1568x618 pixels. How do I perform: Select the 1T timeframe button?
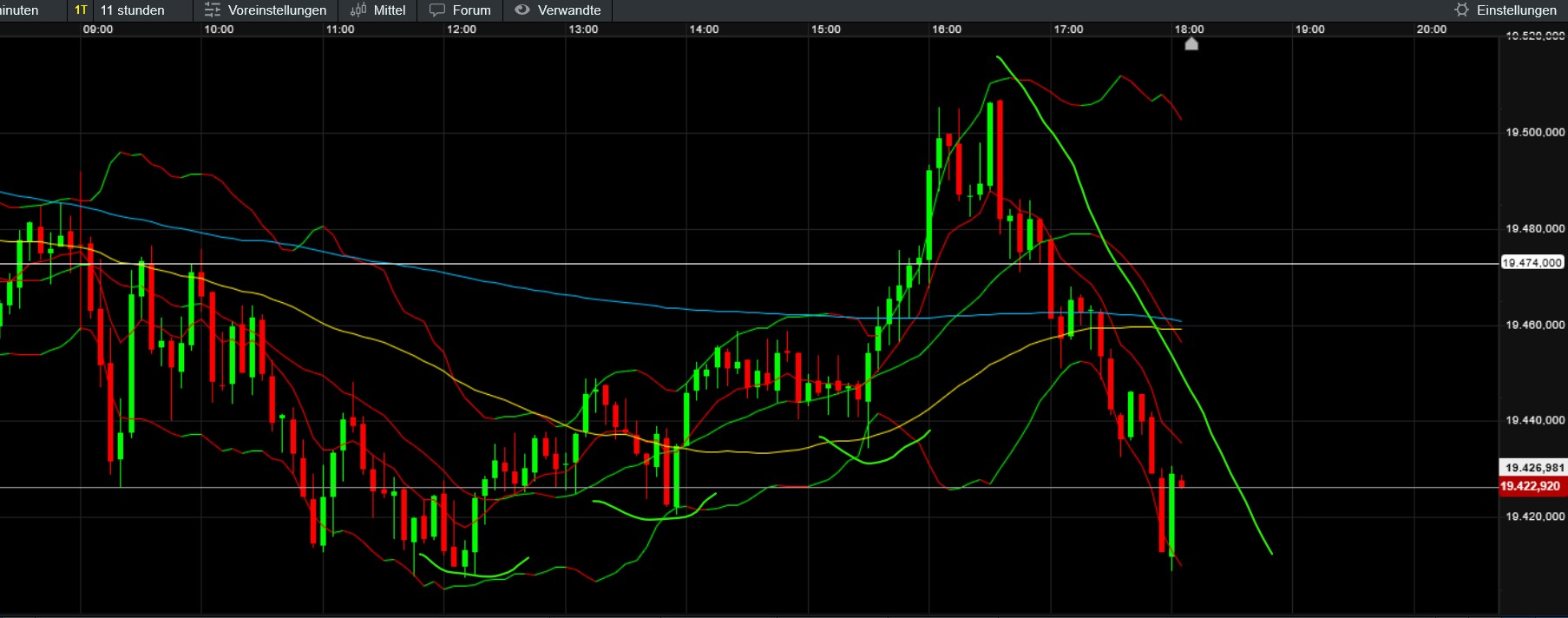pyautogui.click(x=81, y=10)
